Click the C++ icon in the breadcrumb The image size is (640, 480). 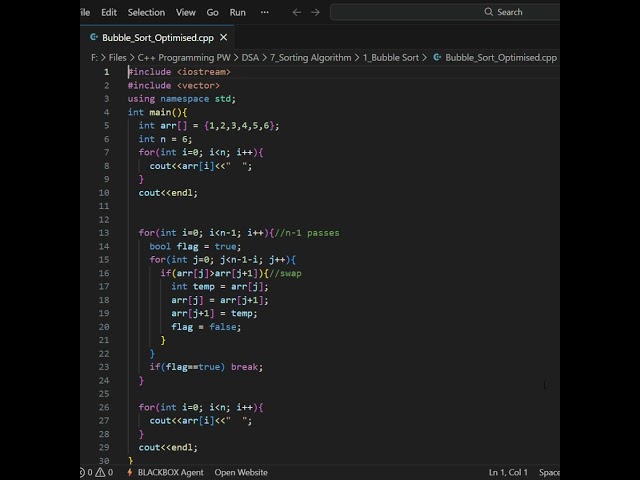[437, 57]
